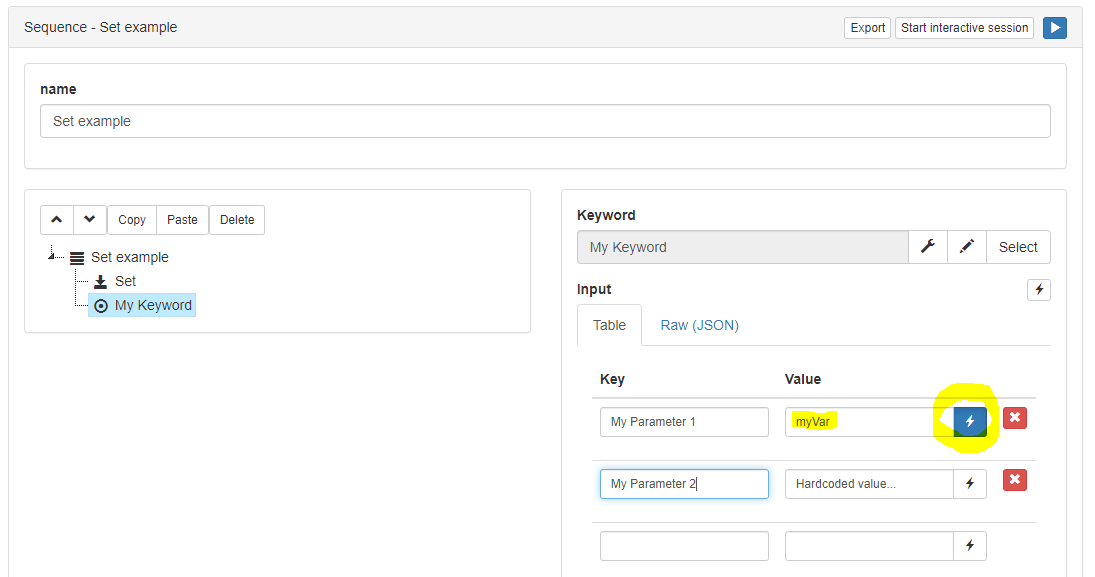This screenshot has width=1095, height=577.
Task: Click Start interactive session
Action: (964, 28)
